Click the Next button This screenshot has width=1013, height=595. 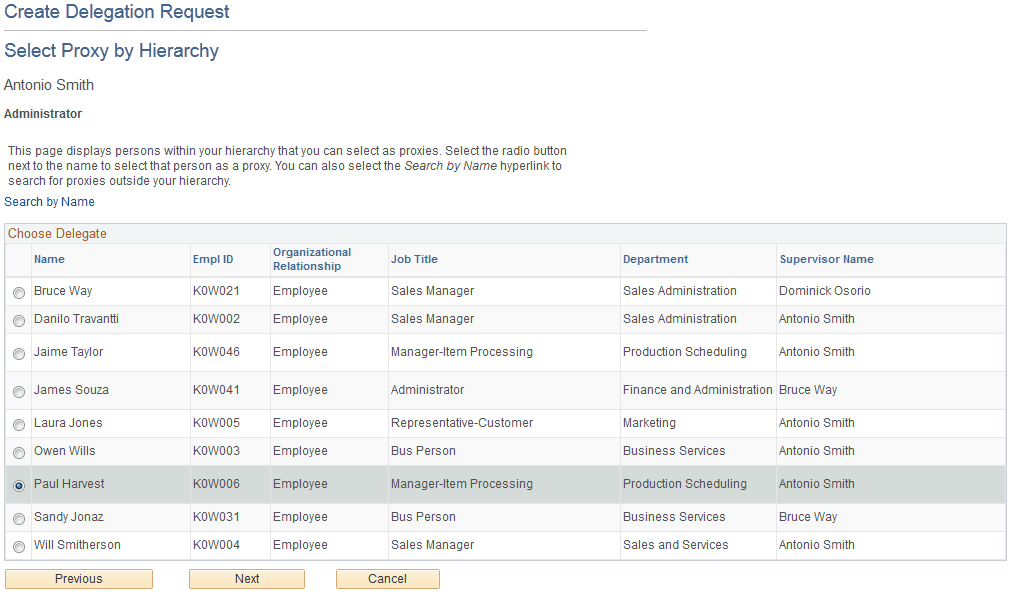point(246,578)
